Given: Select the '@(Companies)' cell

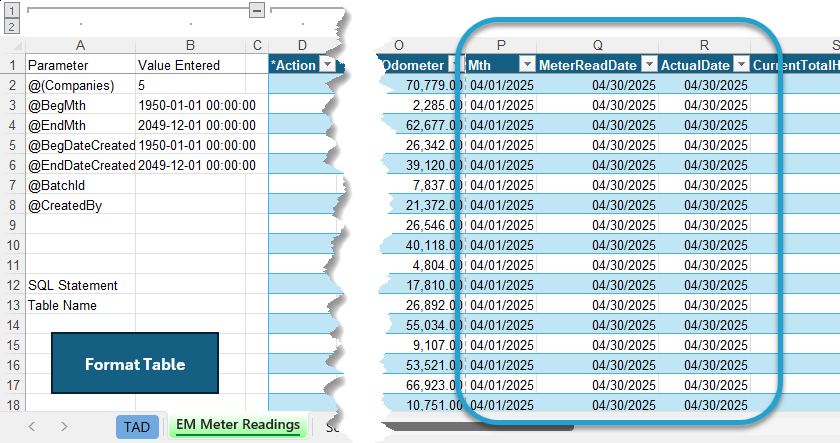Looking at the screenshot, I should coord(80,85).
